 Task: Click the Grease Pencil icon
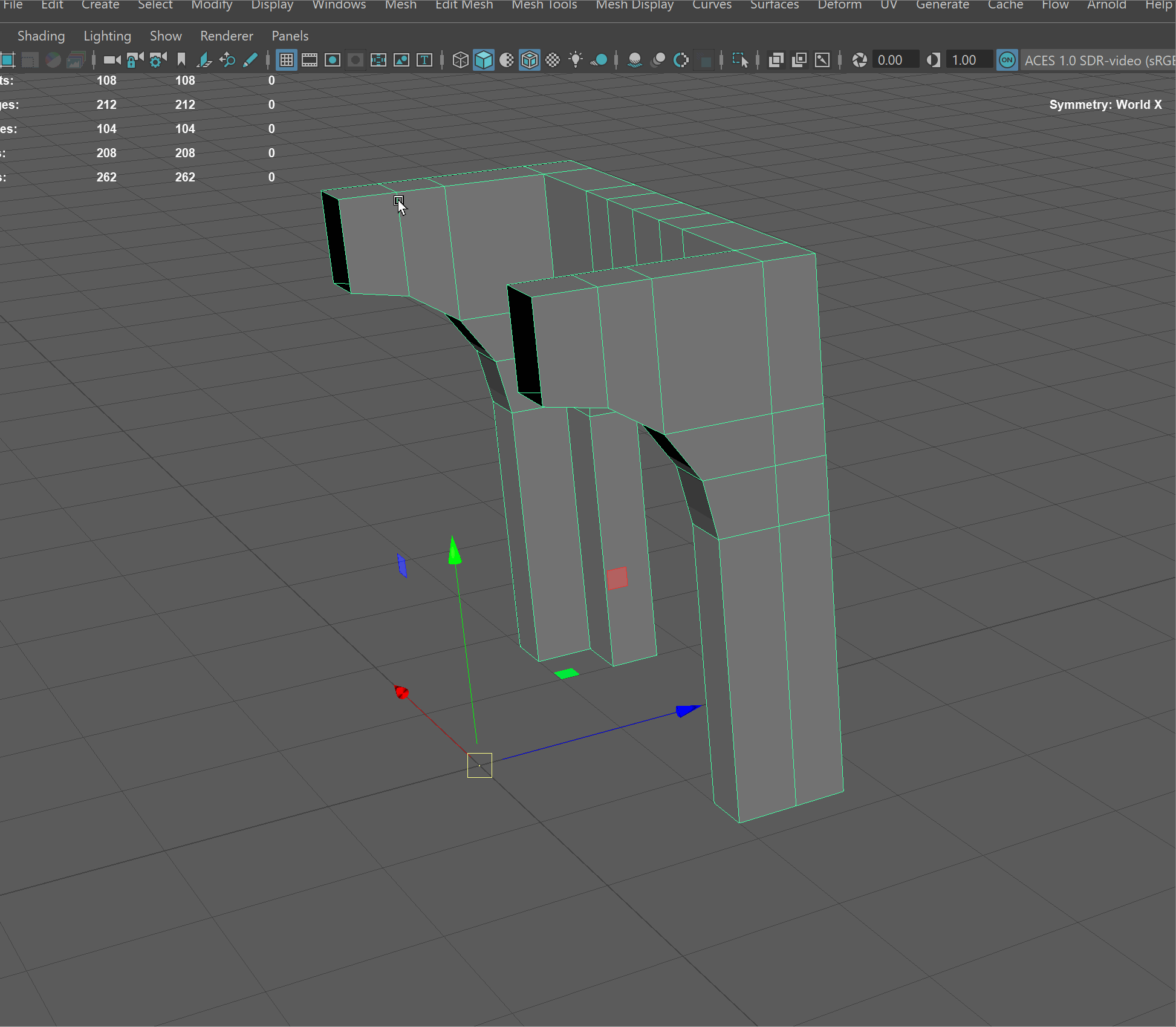(250, 60)
